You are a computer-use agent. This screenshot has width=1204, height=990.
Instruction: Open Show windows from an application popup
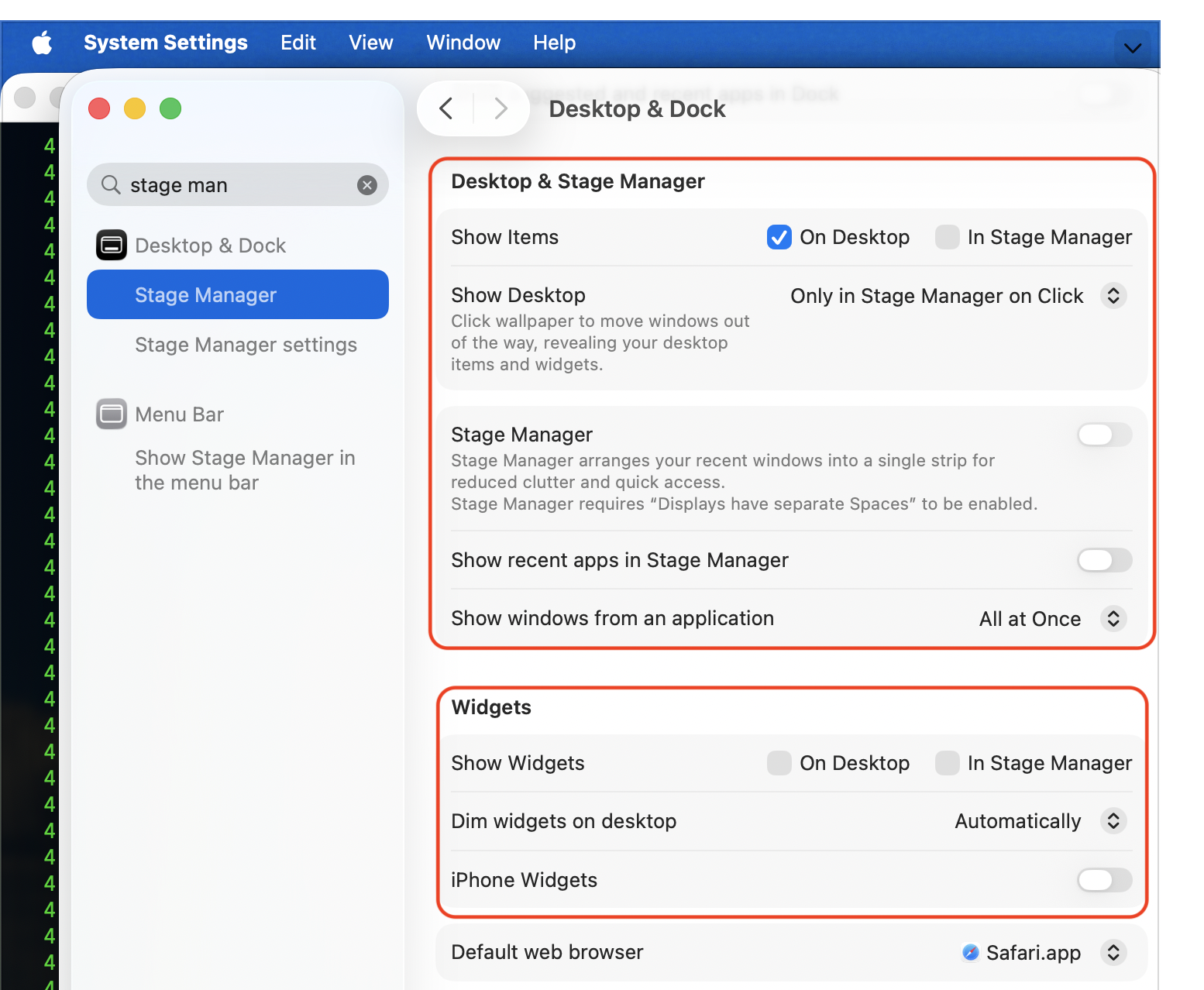(x=1113, y=619)
